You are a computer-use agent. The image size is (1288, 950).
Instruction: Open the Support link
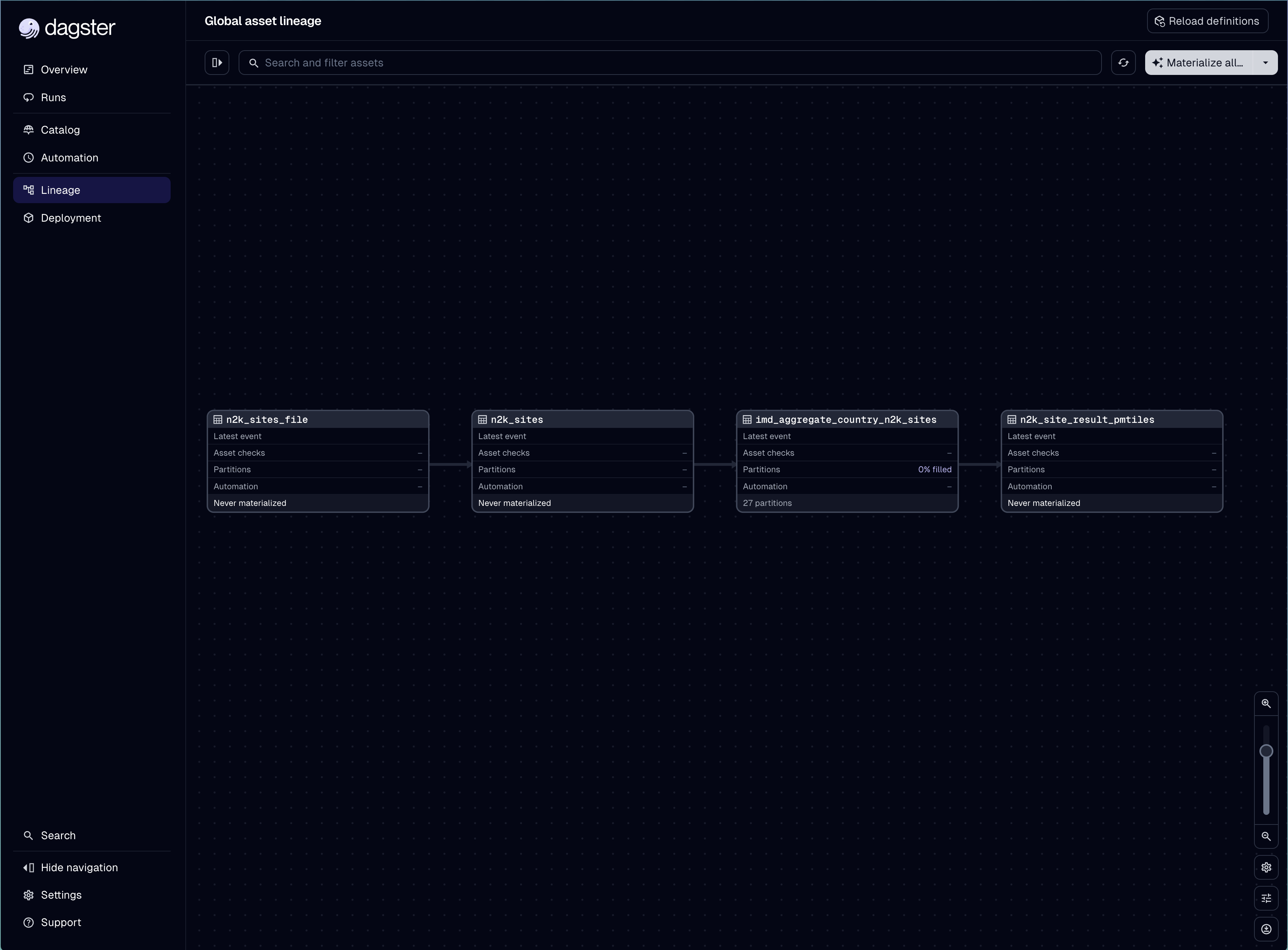pyautogui.click(x=92, y=923)
